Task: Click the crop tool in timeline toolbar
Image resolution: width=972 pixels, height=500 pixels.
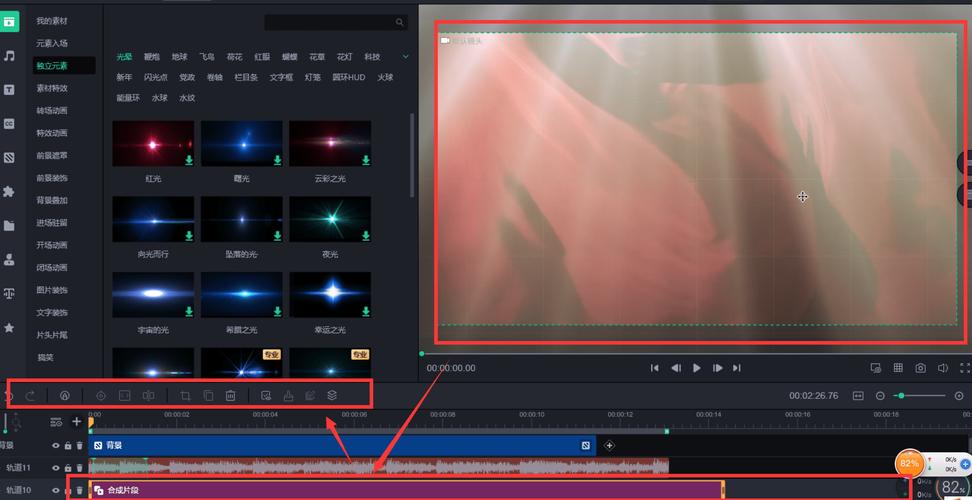Action: tap(185, 396)
